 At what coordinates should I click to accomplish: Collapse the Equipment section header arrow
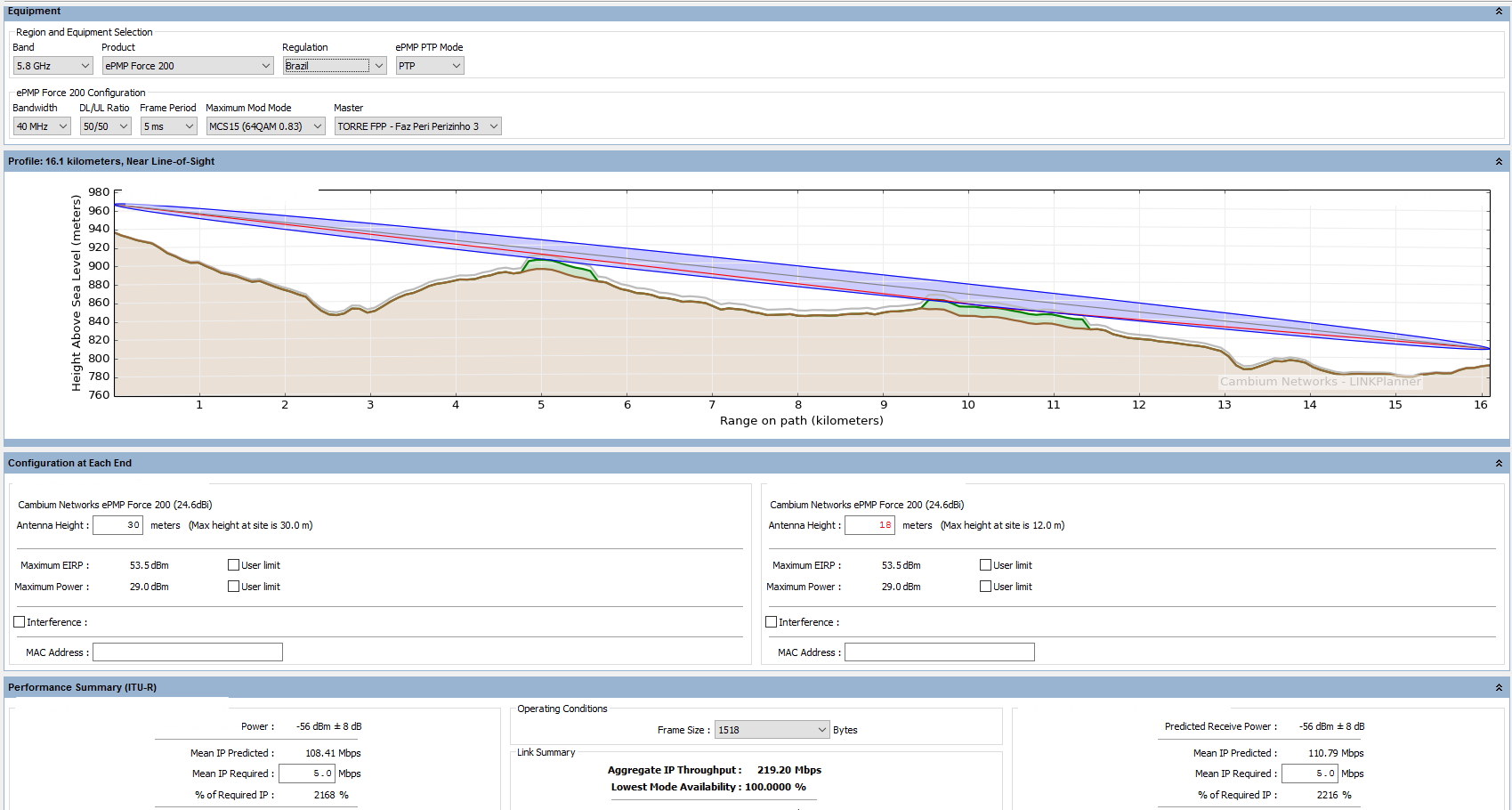[1499, 12]
